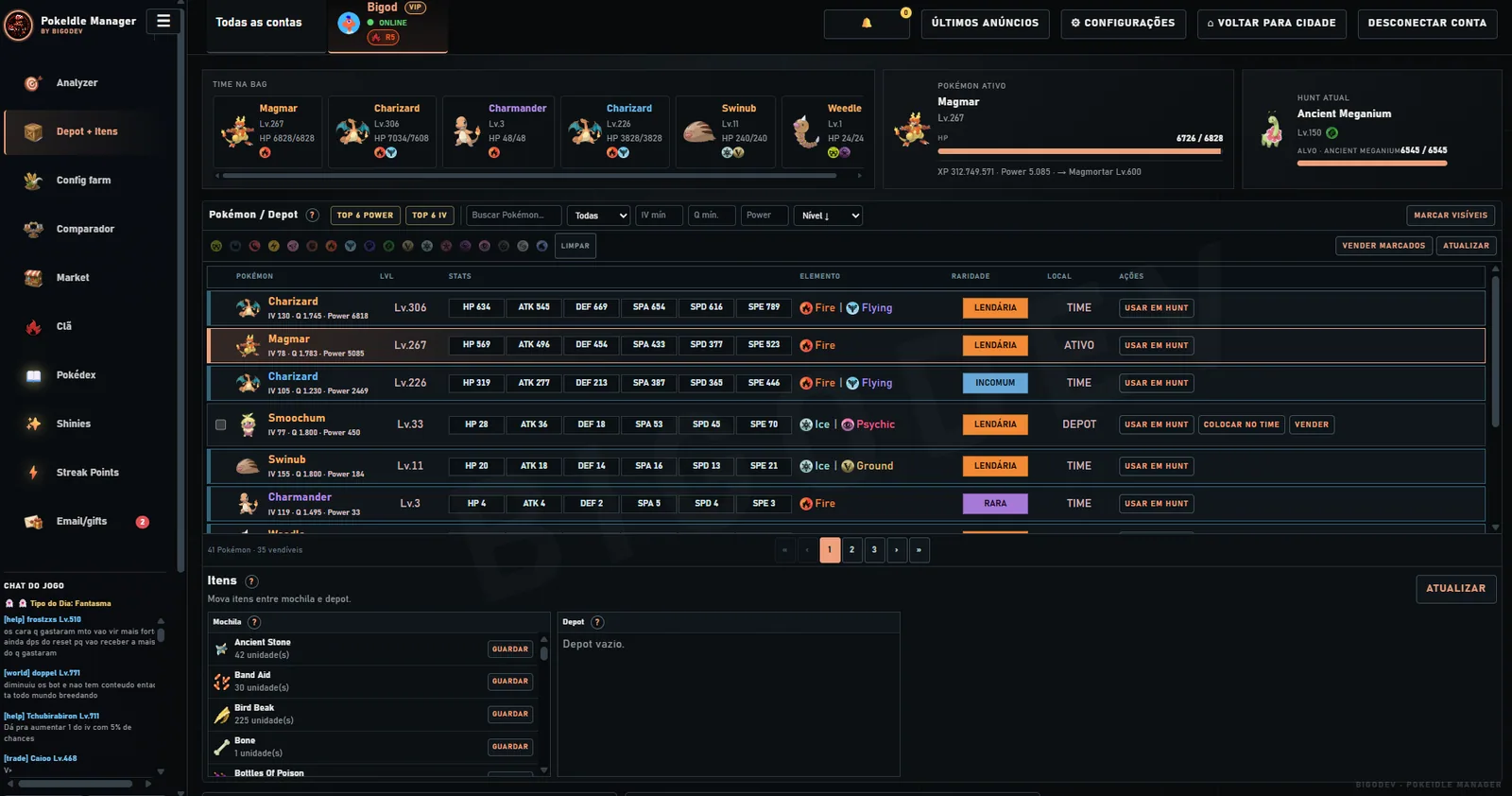Click the help icon next to Itens heading
Image resolution: width=1512 pixels, height=796 pixels.
pyautogui.click(x=251, y=581)
